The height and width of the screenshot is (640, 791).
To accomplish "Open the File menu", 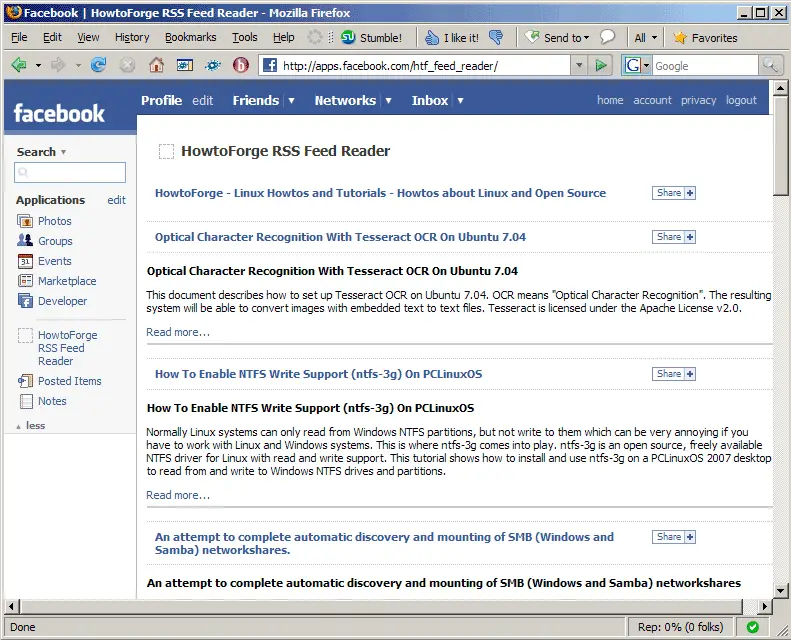I will tap(19, 37).
